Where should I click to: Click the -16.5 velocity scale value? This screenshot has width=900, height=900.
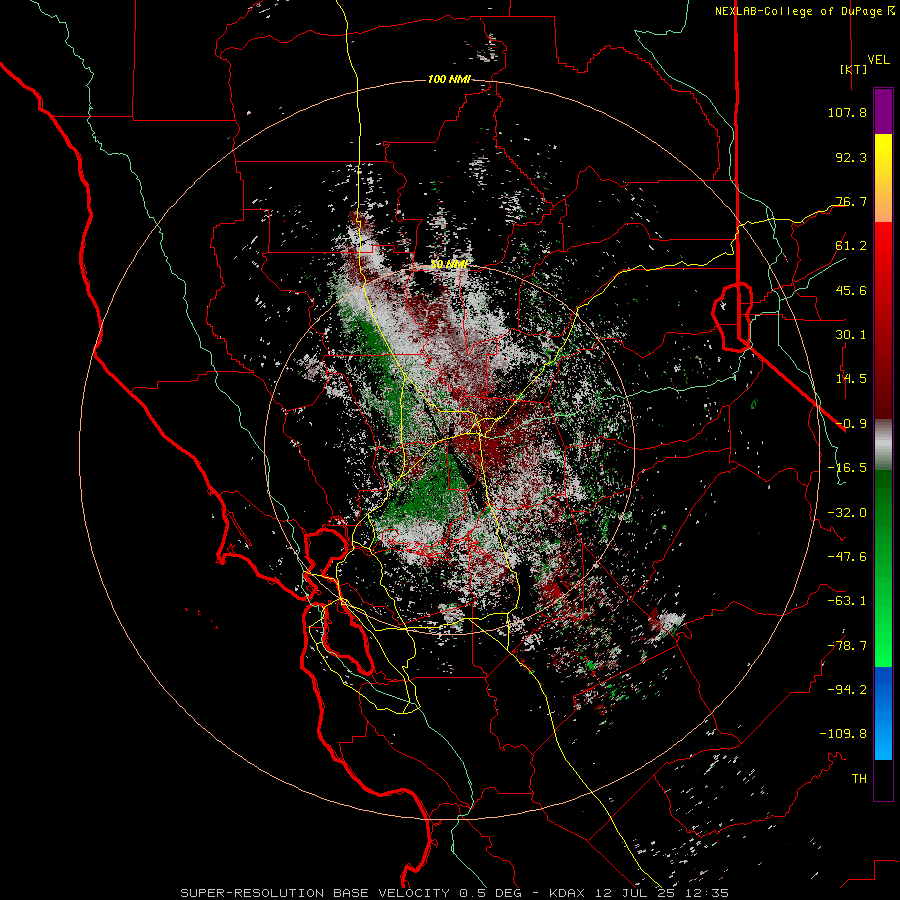[x=847, y=468]
